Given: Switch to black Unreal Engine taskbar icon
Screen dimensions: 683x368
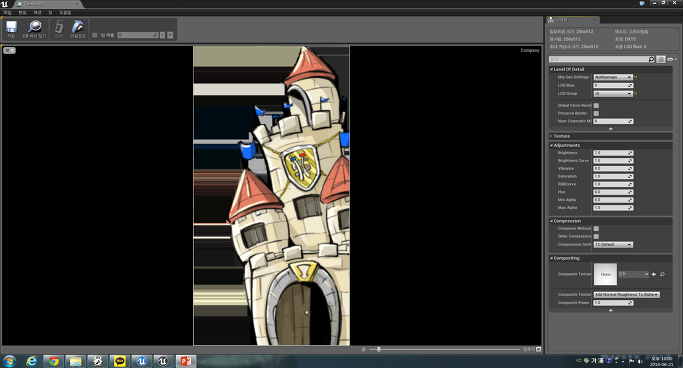Looking at the screenshot, I should pos(163,361).
